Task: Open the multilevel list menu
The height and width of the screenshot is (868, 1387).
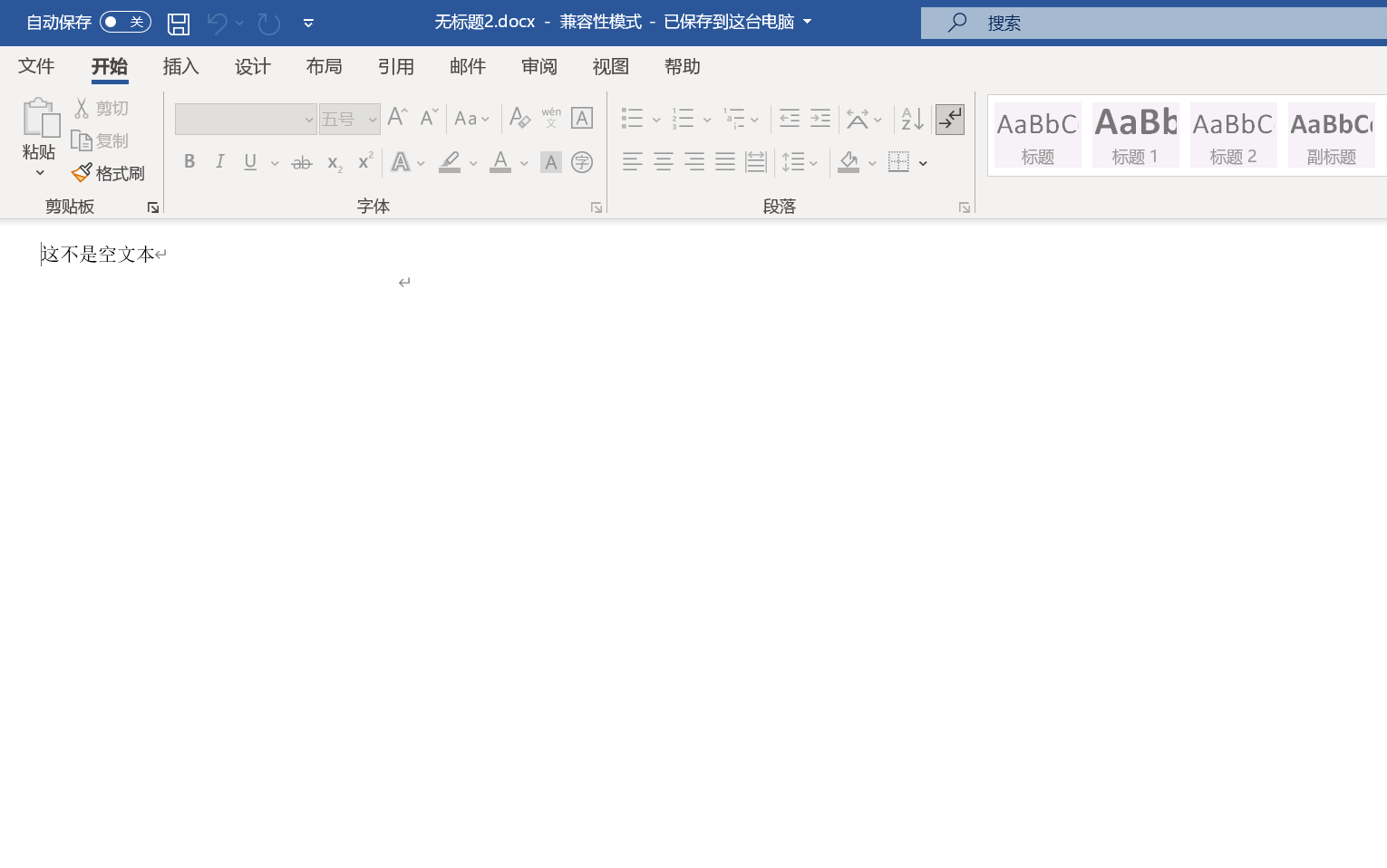Action: (742, 119)
